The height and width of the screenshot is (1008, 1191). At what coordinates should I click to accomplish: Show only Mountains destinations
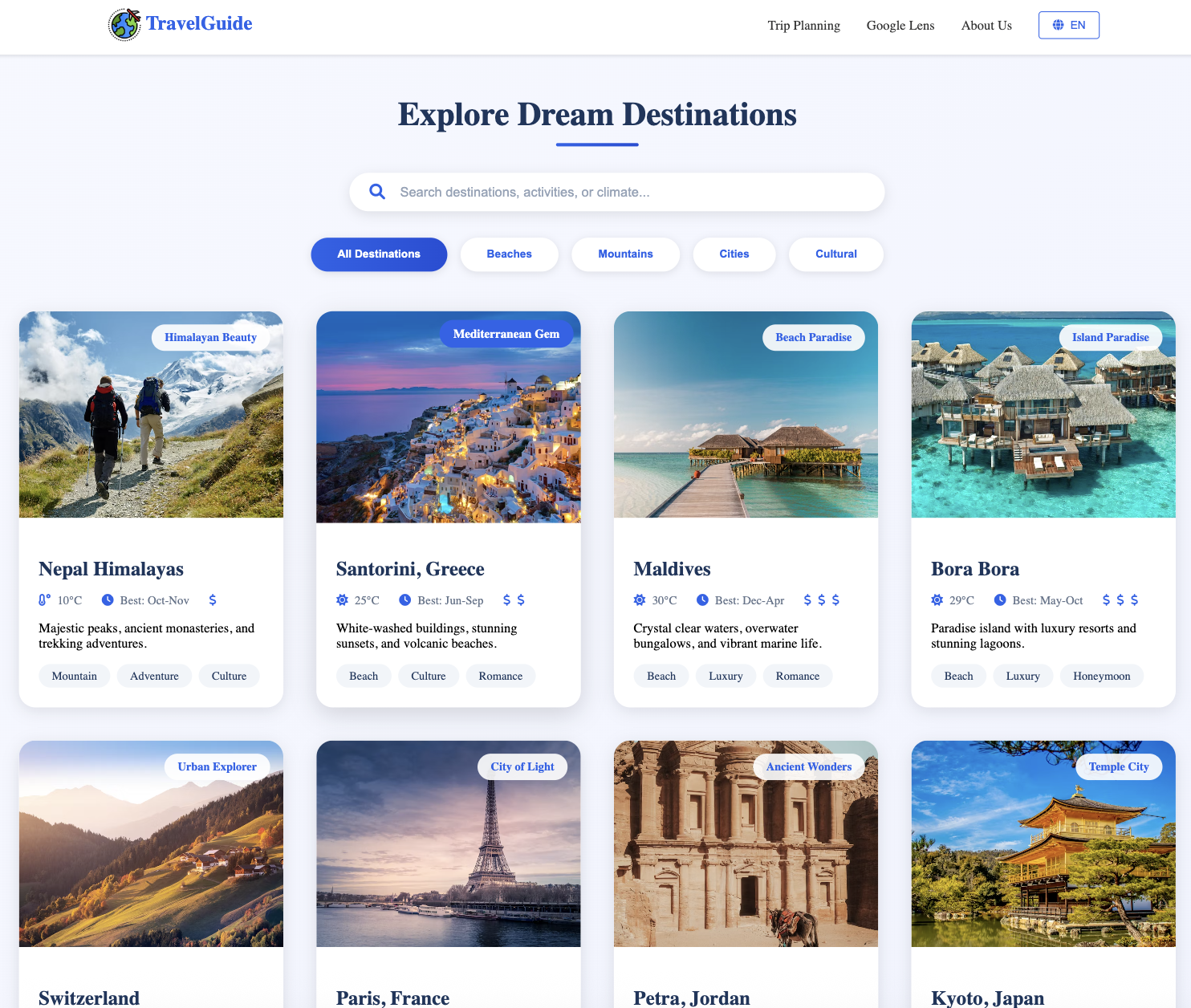[625, 254]
